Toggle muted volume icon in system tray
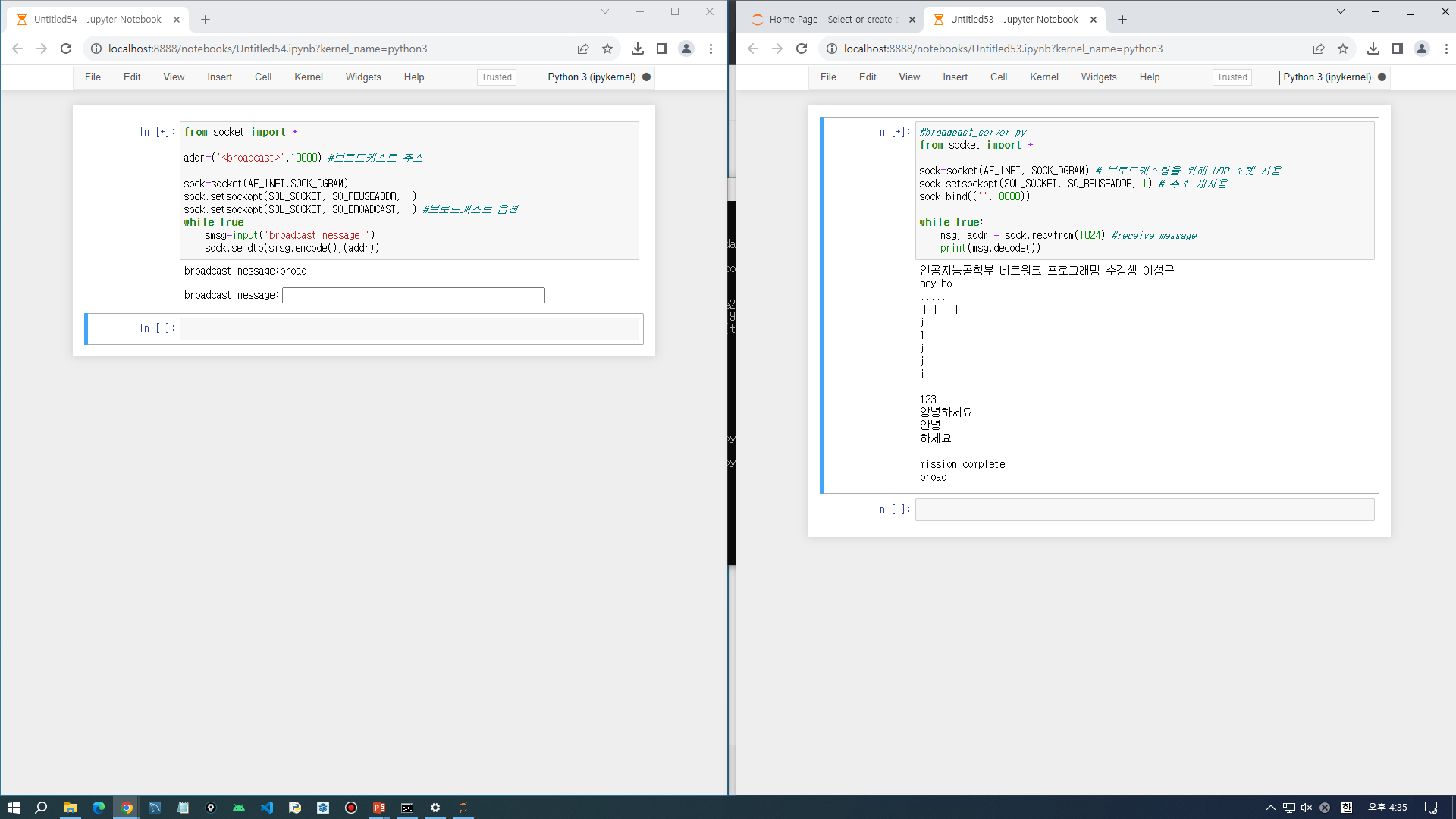The width and height of the screenshot is (1456, 819). 1306,808
